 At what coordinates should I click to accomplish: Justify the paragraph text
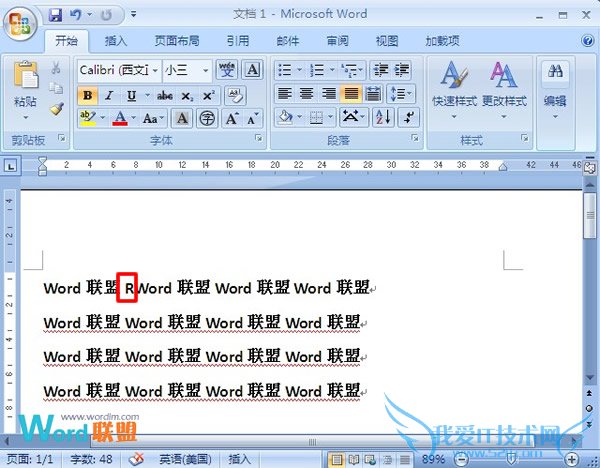(x=351, y=93)
